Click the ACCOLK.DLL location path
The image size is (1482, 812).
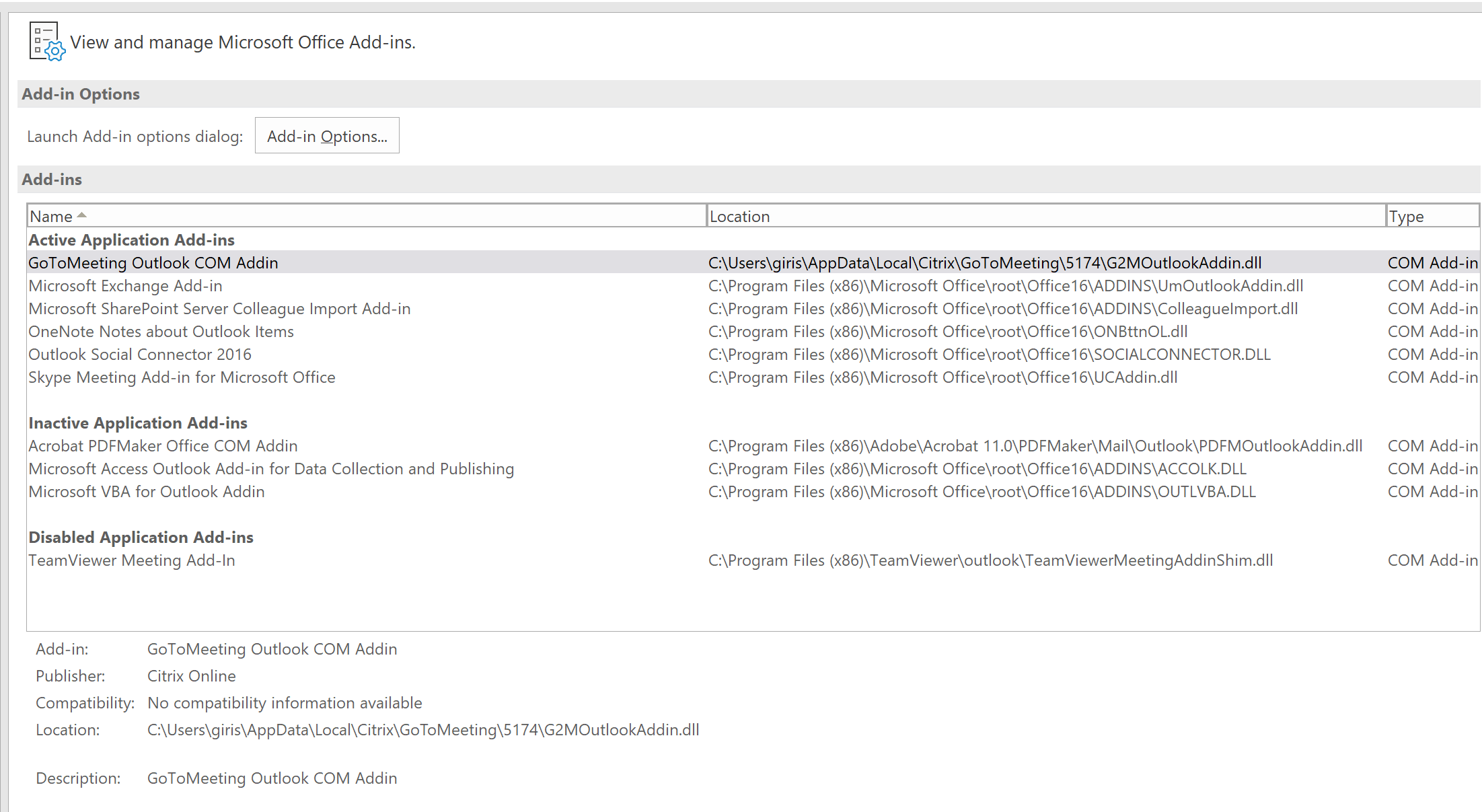(x=977, y=469)
